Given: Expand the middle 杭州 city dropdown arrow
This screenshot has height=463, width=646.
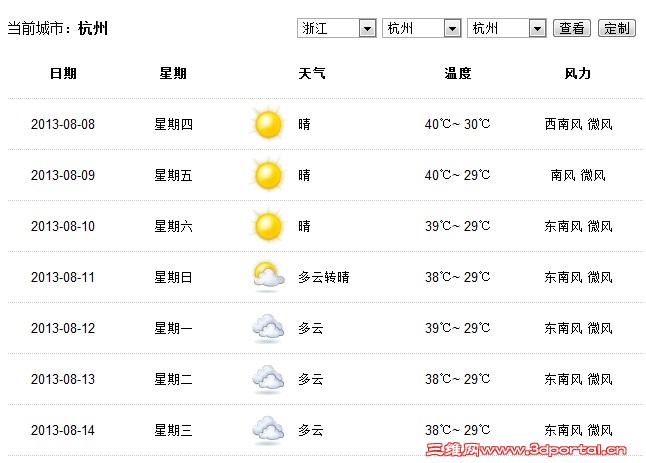Looking at the screenshot, I should (x=452, y=28).
